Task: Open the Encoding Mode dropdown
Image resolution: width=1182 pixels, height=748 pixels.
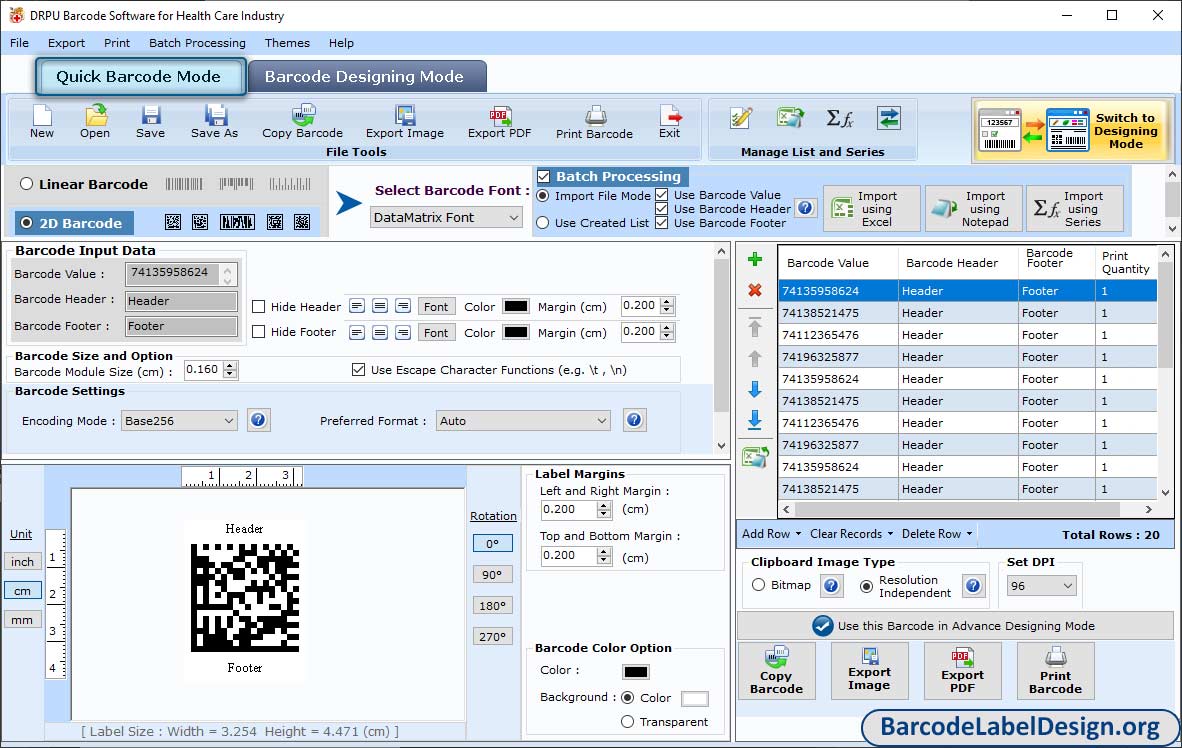Action: [179, 421]
